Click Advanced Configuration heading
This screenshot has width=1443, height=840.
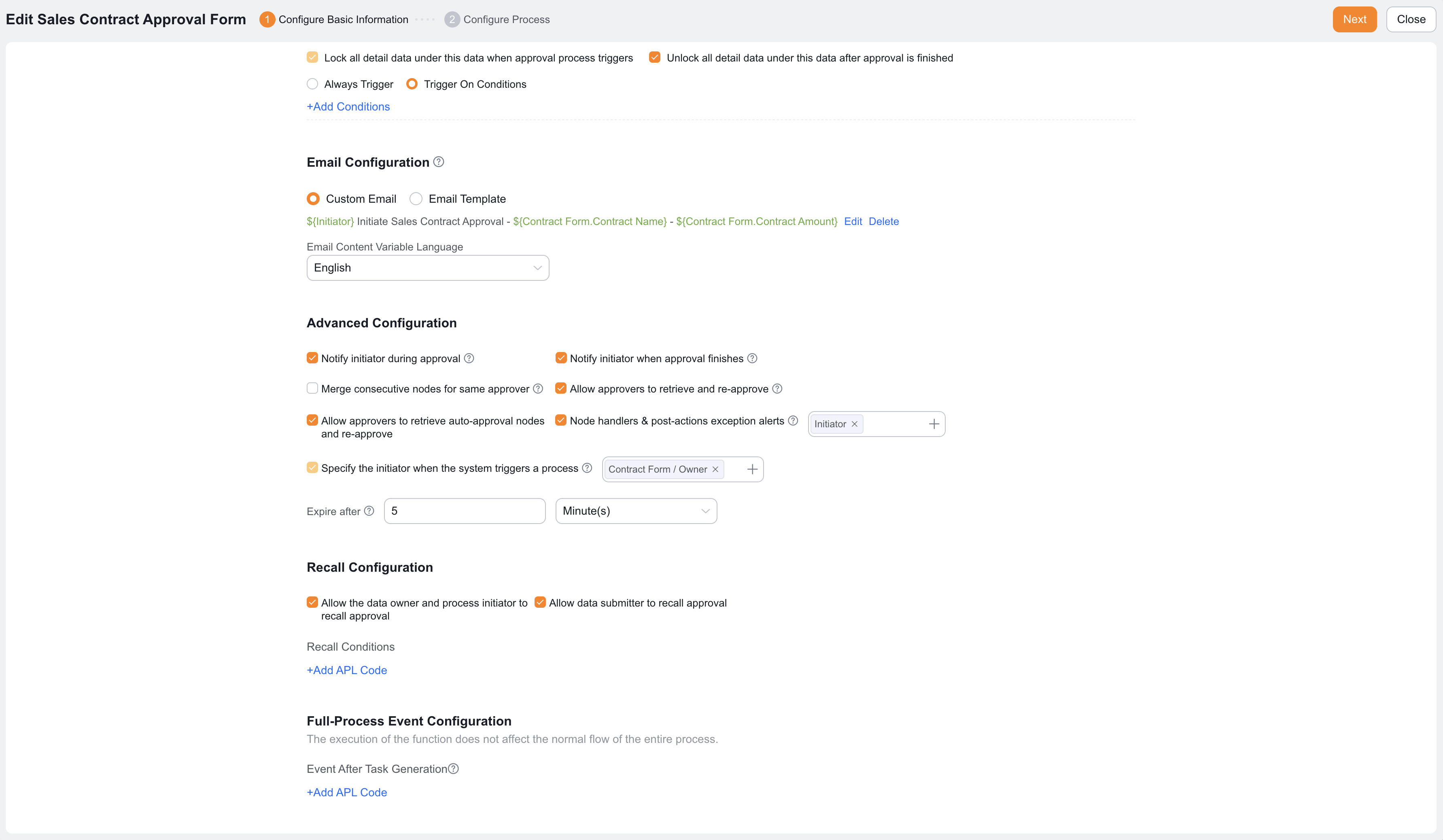coord(381,323)
